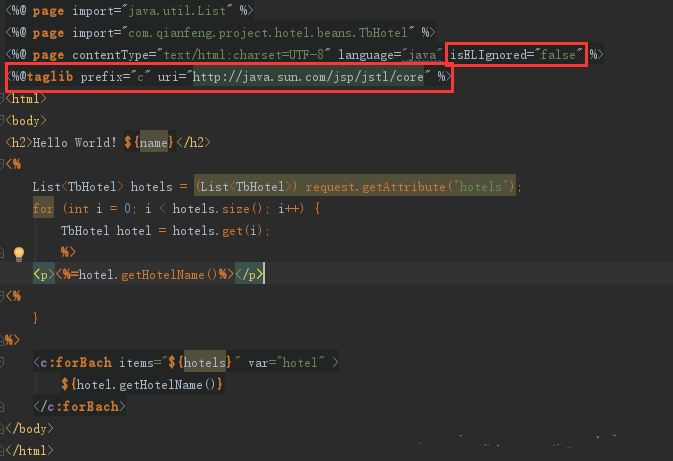Click the opening c:forEach tag name
This screenshot has width=673, height=461.
(76, 363)
